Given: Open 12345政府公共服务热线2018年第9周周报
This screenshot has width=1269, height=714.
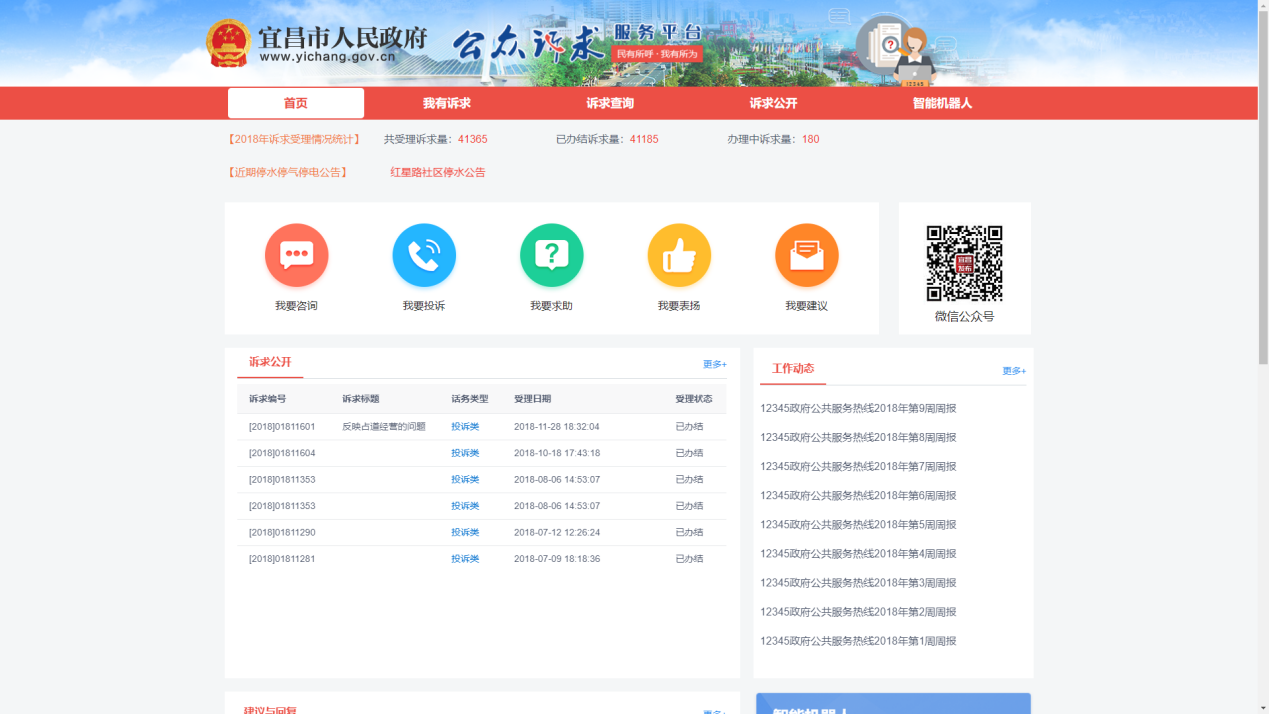Looking at the screenshot, I should [858, 408].
